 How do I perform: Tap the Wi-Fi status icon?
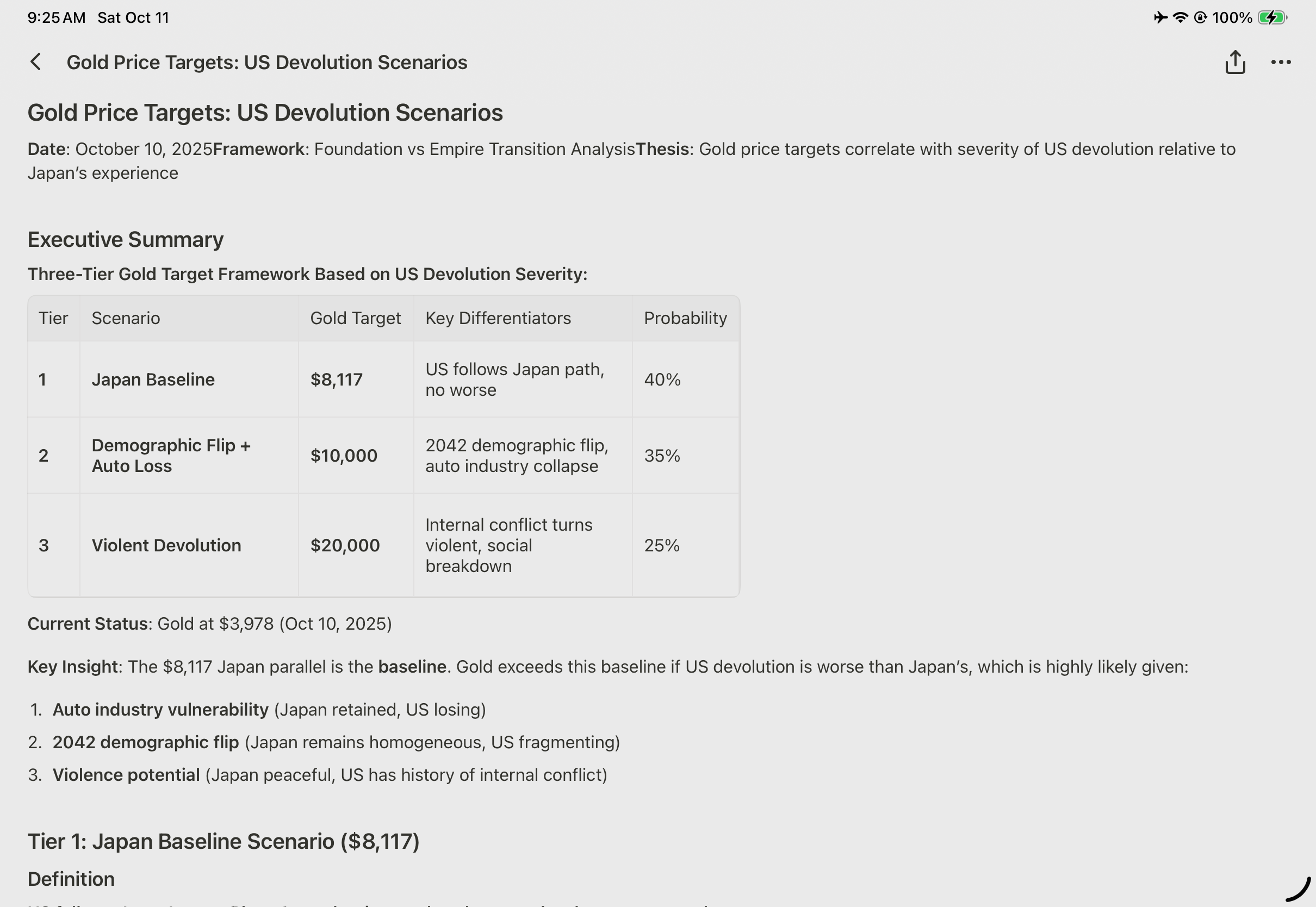tap(1181, 17)
